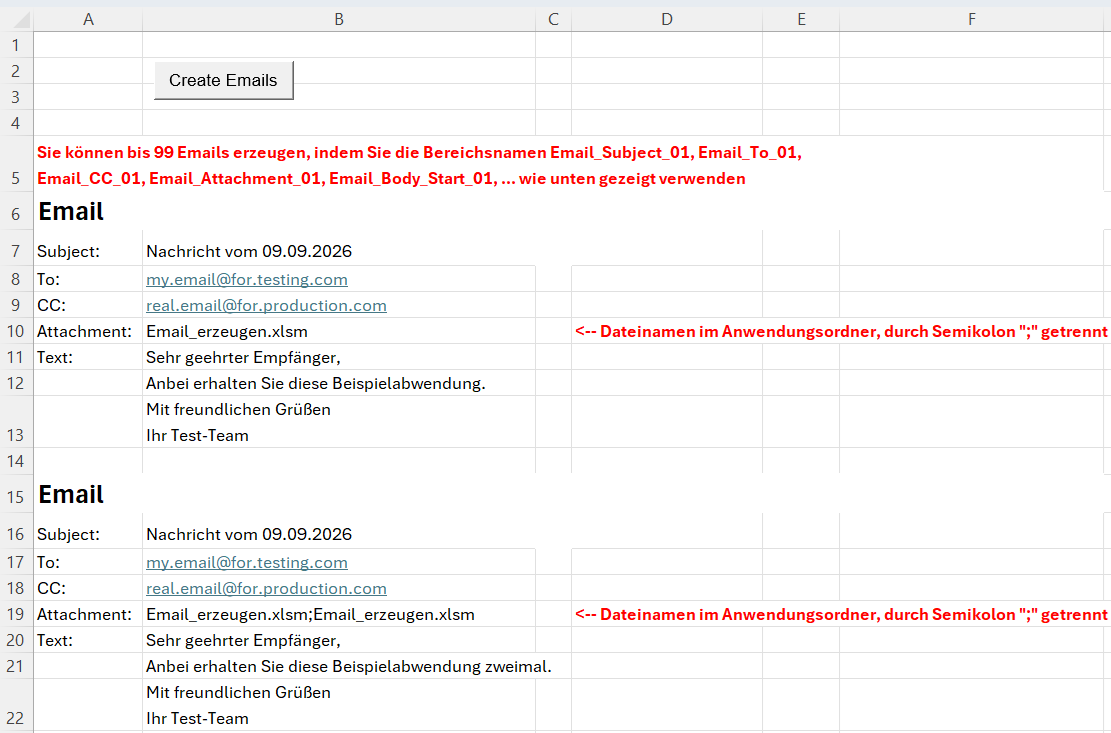Click the select-all corner triangle
Screen dimensions: 1111x733
[x=21, y=21]
